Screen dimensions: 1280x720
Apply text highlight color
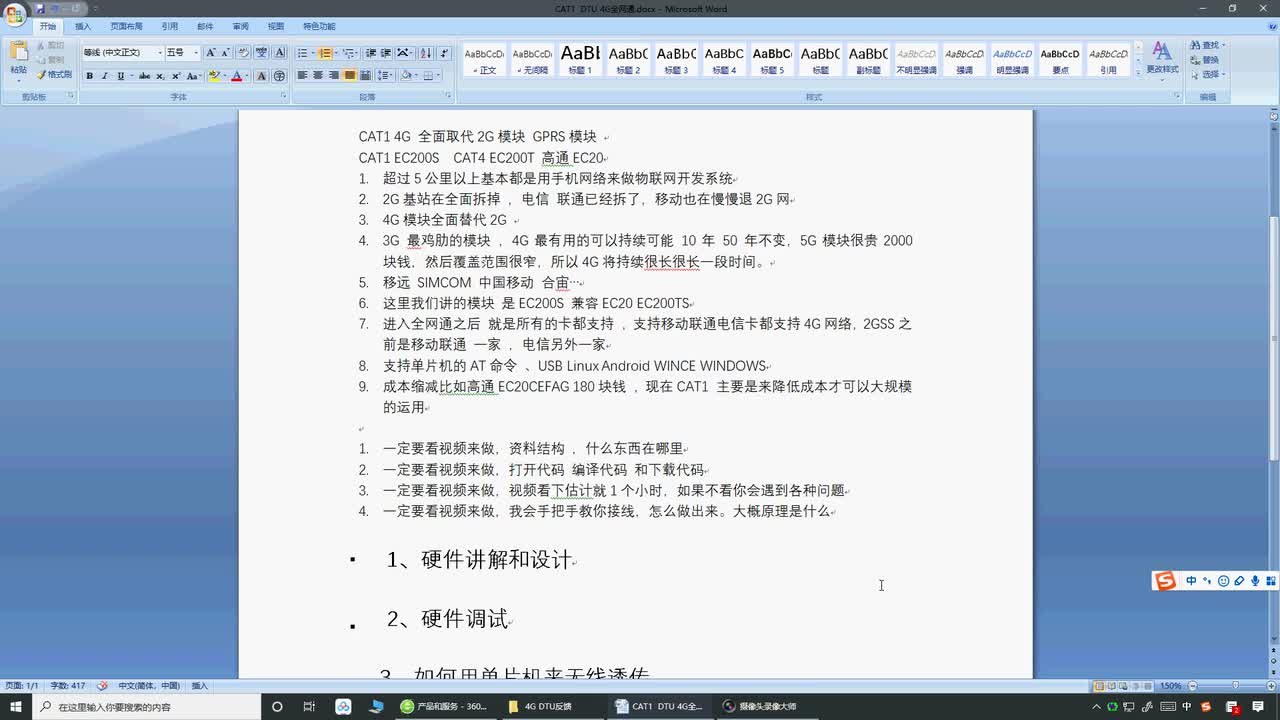214,76
